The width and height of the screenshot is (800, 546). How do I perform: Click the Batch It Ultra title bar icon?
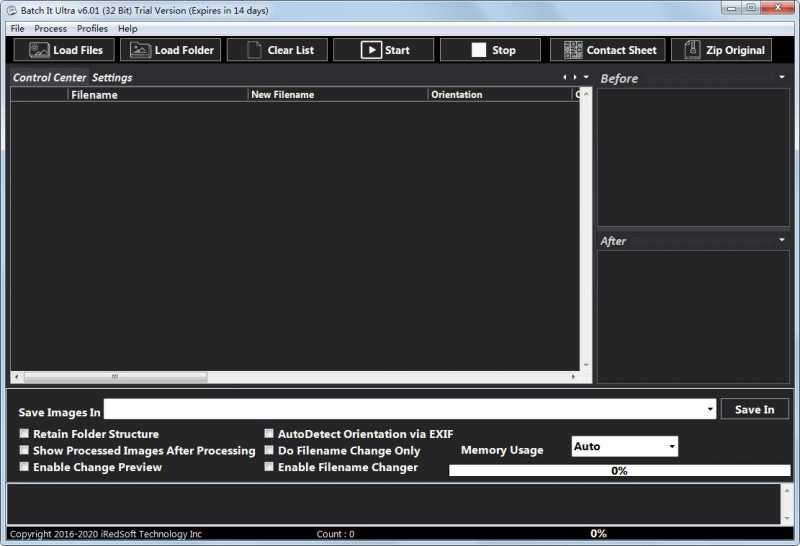pos(11,9)
